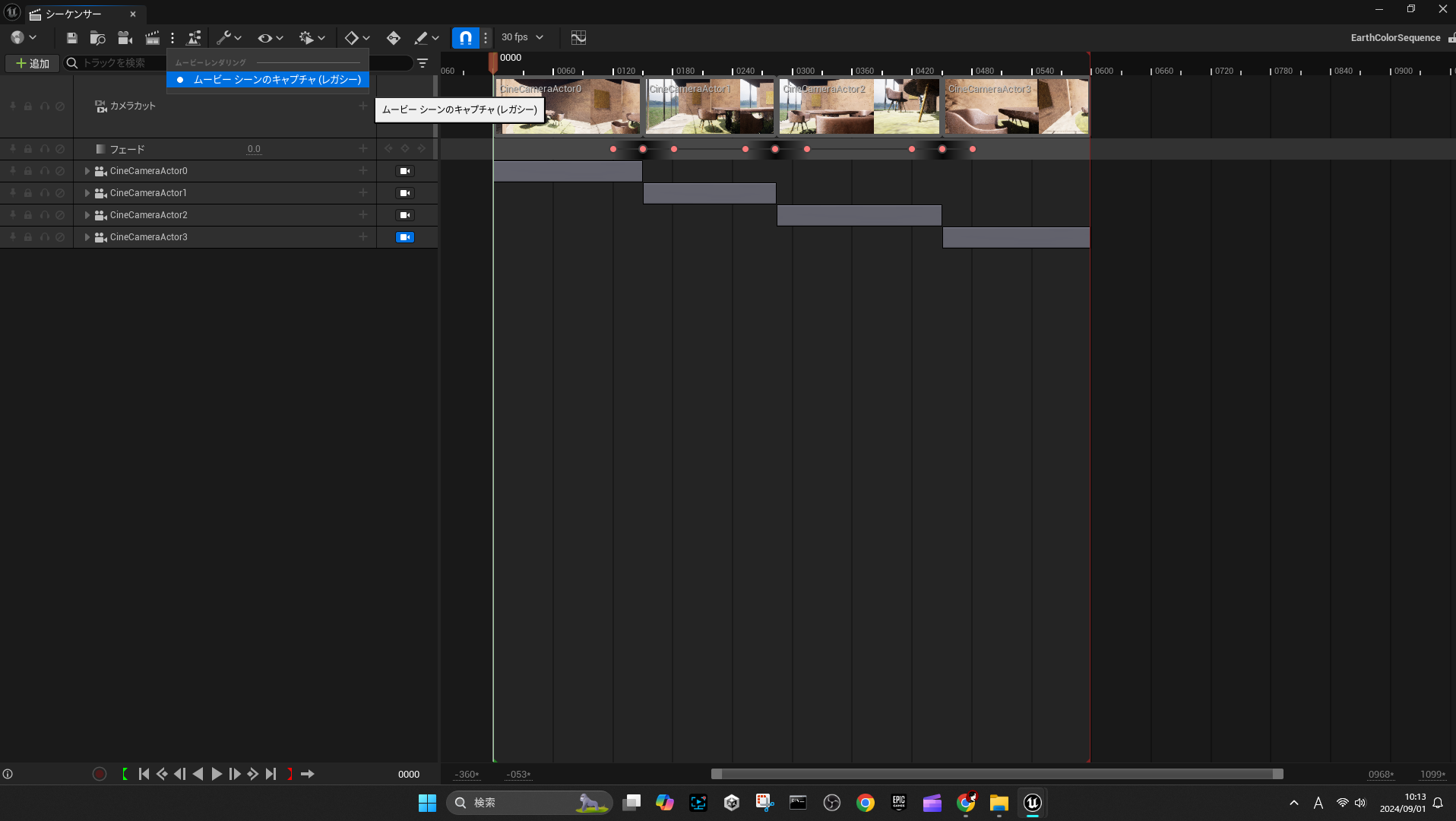The image size is (1456, 821).
Task: Open the Curve Editor icon
Action: pos(578,38)
